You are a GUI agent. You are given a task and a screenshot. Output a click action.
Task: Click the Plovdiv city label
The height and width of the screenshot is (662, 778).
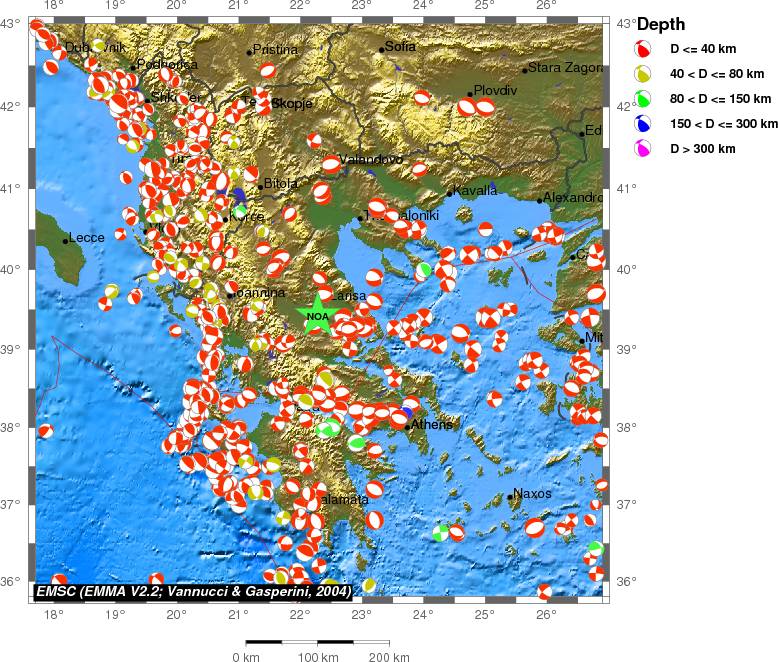pos(495,90)
